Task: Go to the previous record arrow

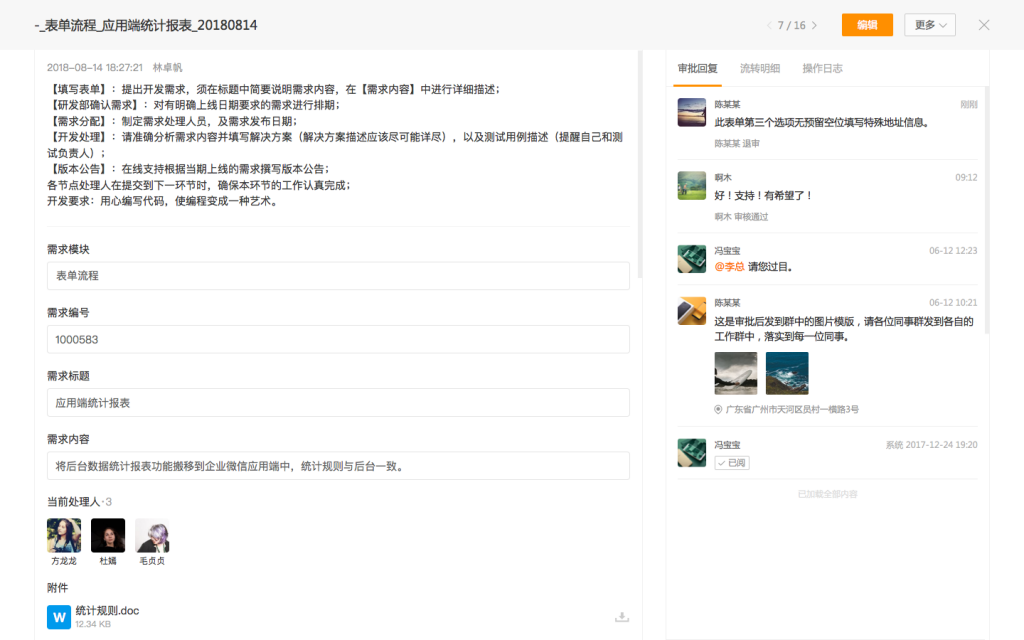Action: pyautogui.click(x=768, y=25)
